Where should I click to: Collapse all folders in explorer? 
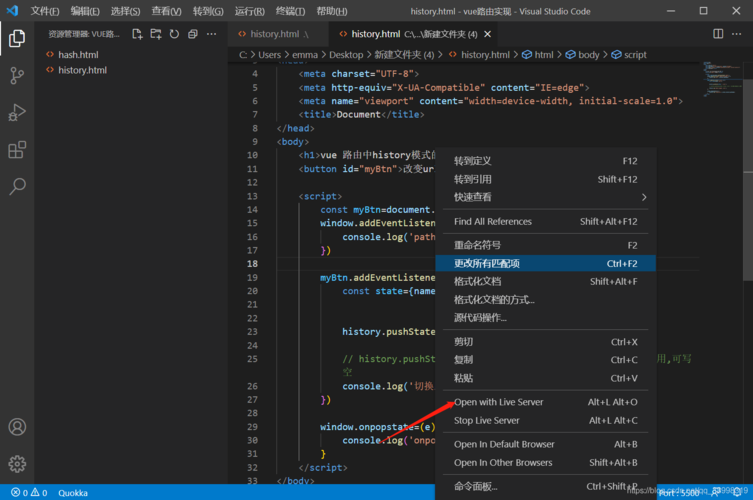pyautogui.click(x=193, y=34)
